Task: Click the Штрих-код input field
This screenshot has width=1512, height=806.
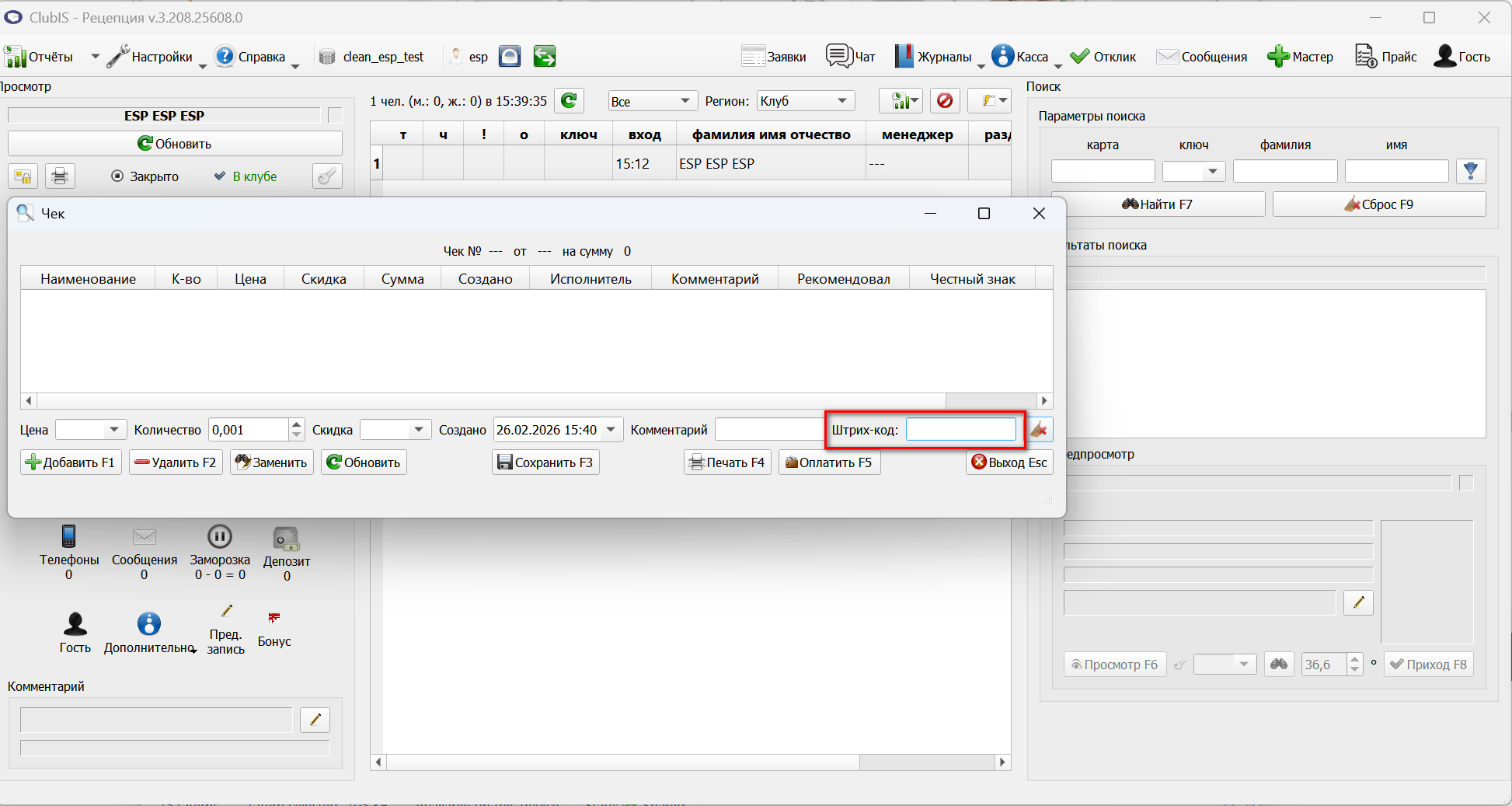Action: [961, 430]
